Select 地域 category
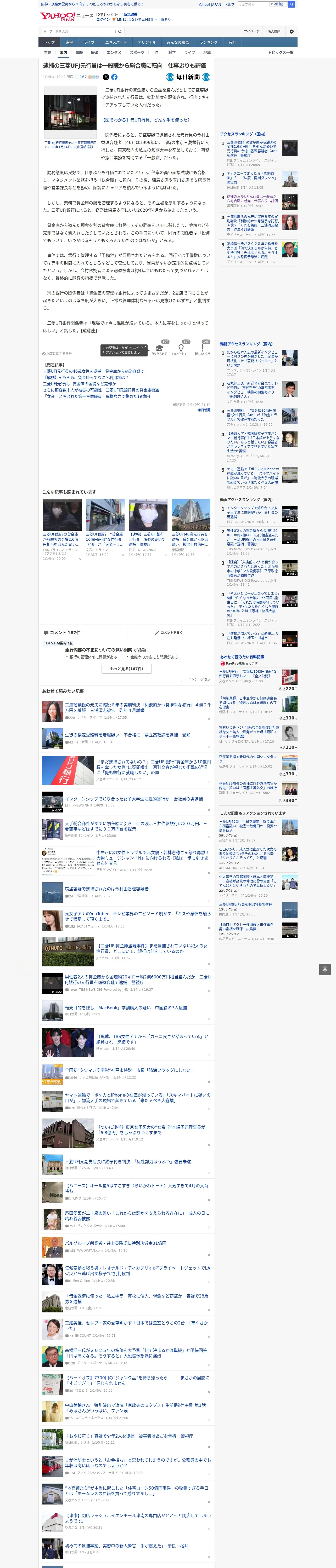Viewport: 336px width, 1568px height. coord(207,52)
